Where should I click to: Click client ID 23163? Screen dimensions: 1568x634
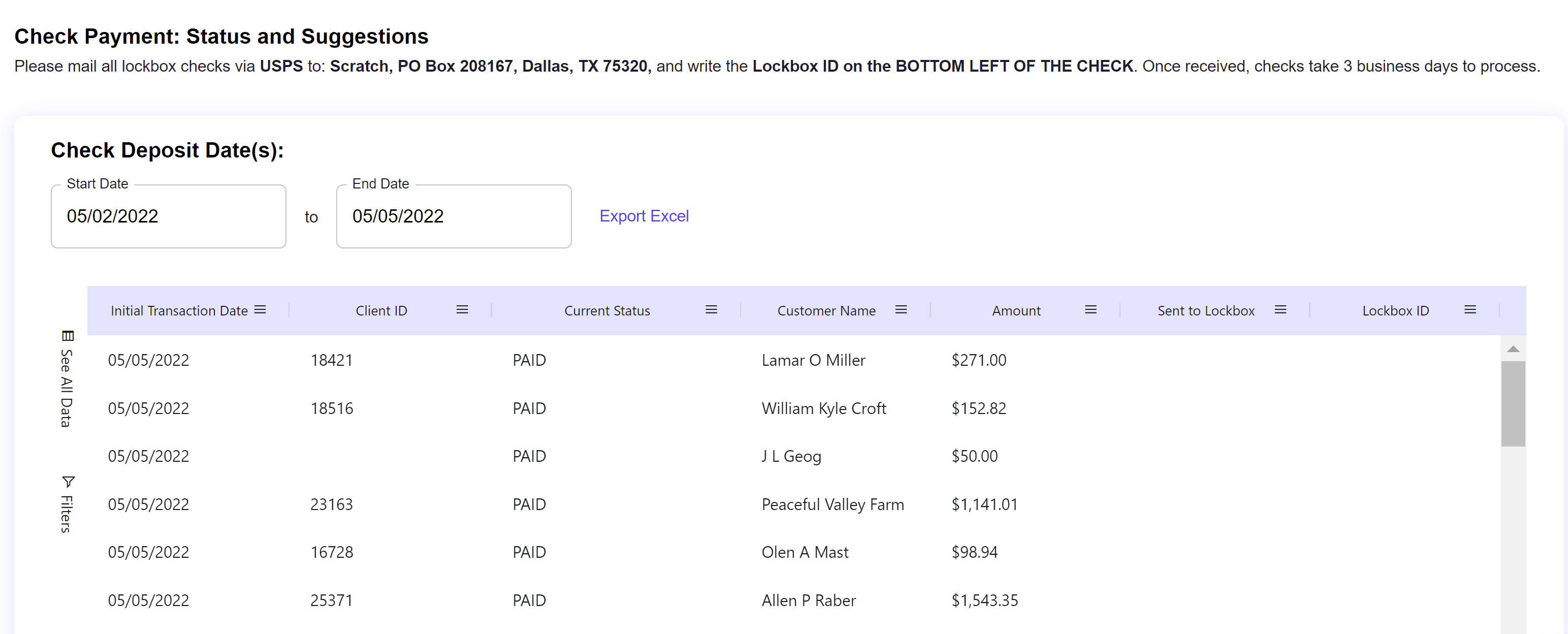coord(332,504)
